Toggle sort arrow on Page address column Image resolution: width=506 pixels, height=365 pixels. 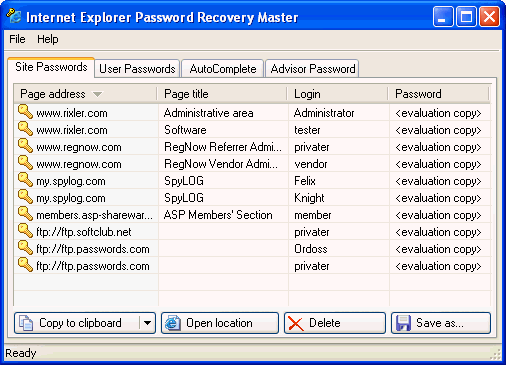(97, 94)
